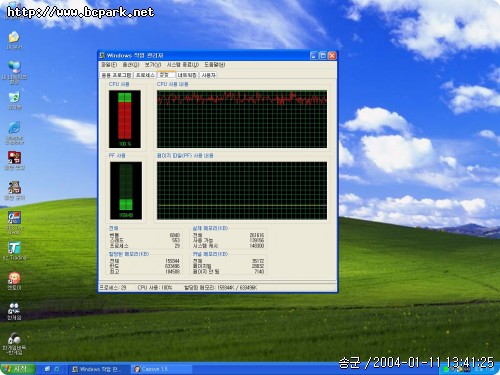500x375 pixels.
Task: Switch to the 네트워킹 tab
Action: tap(187, 75)
